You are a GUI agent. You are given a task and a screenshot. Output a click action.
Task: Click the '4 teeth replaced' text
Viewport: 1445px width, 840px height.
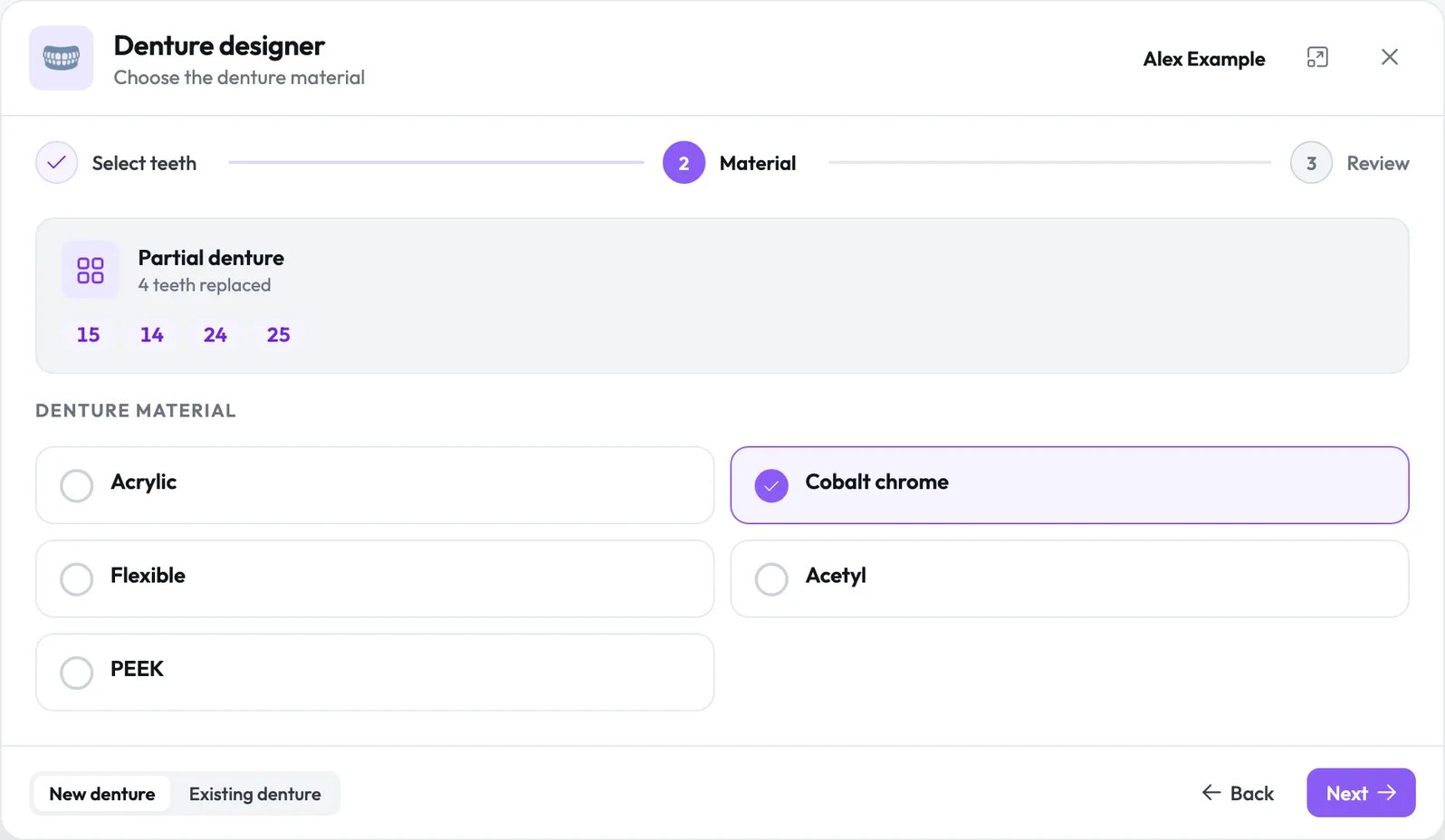pos(205,285)
